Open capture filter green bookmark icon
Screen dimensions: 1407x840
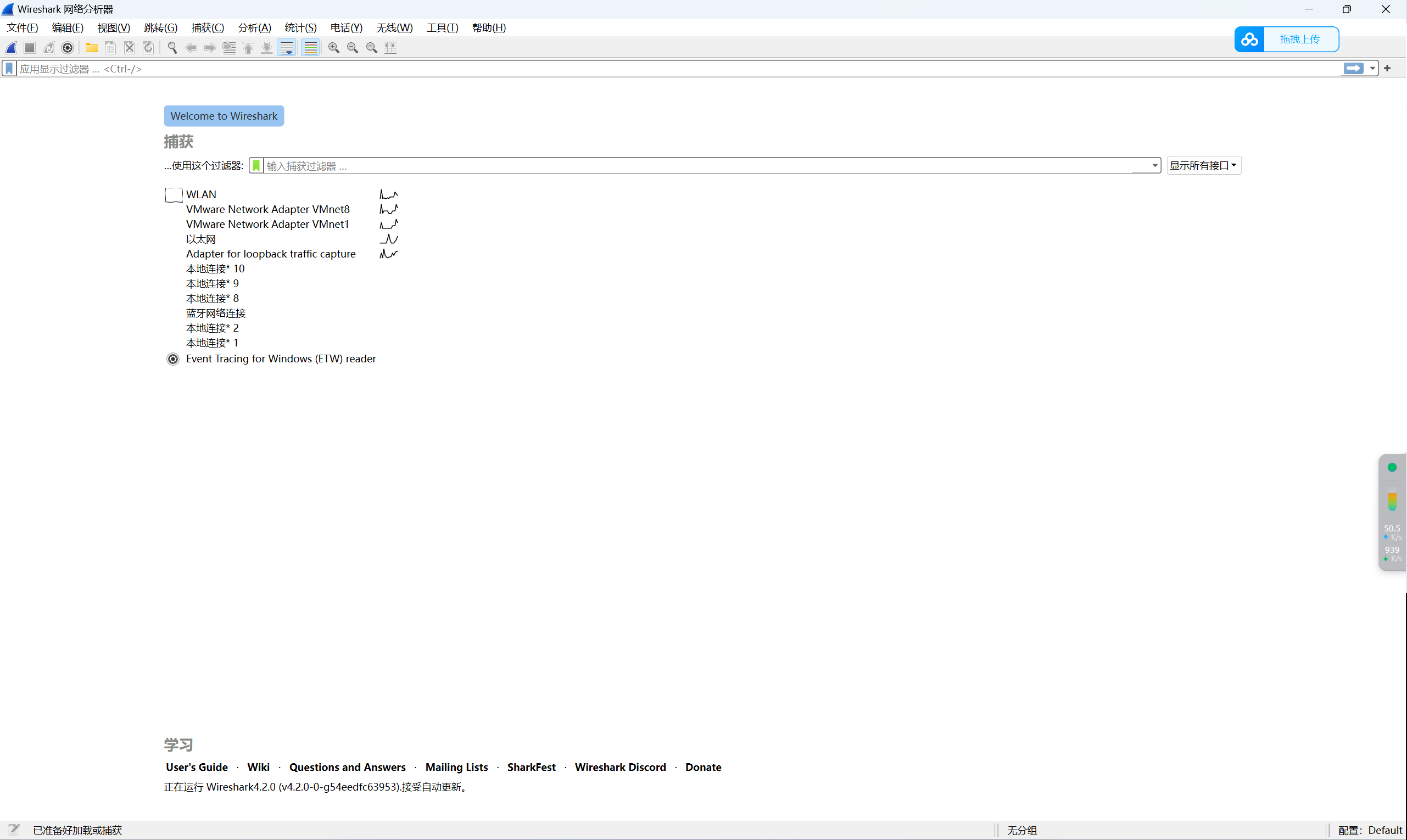click(x=256, y=165)
